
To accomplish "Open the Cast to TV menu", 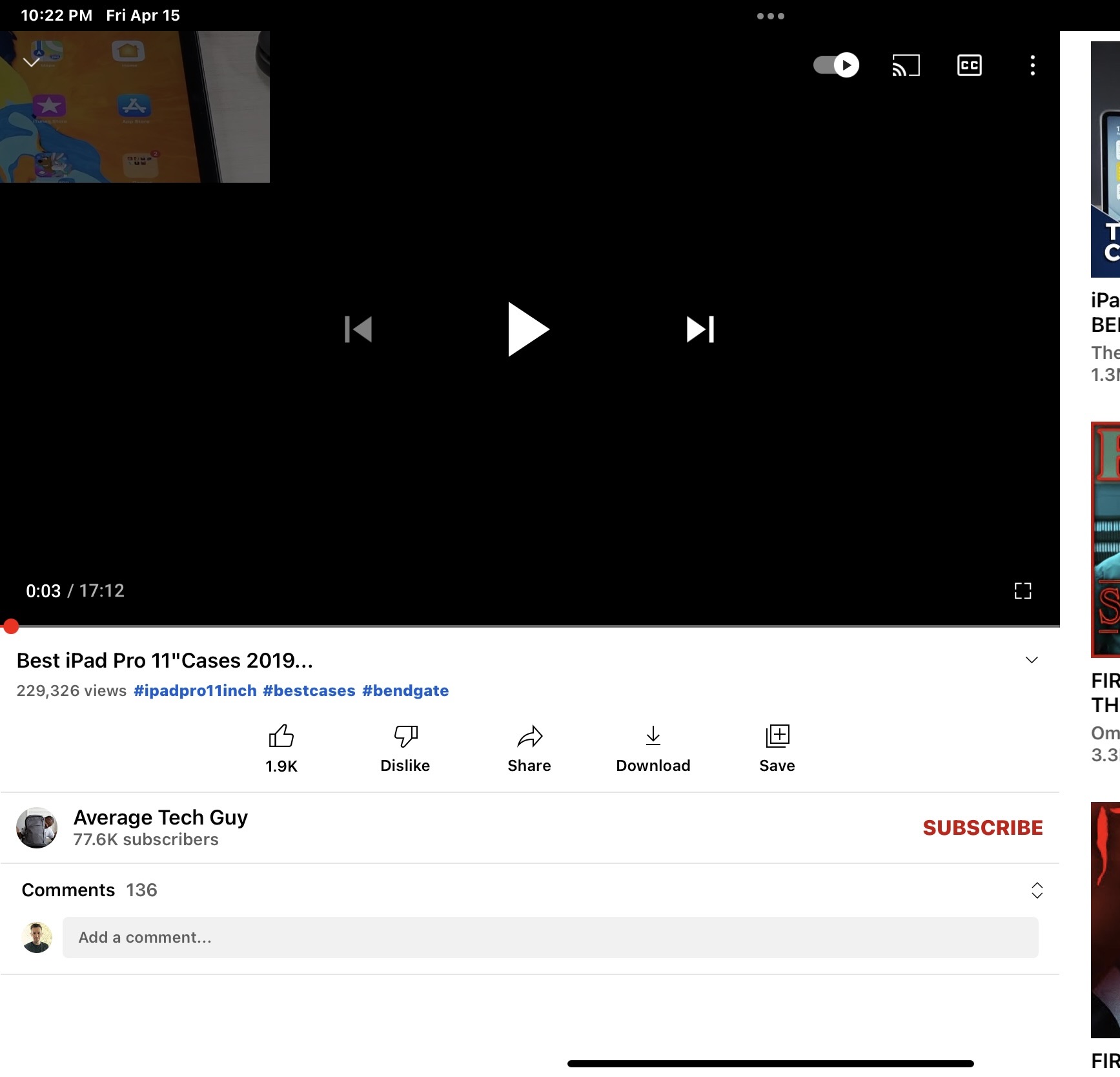I will [906, 65].
